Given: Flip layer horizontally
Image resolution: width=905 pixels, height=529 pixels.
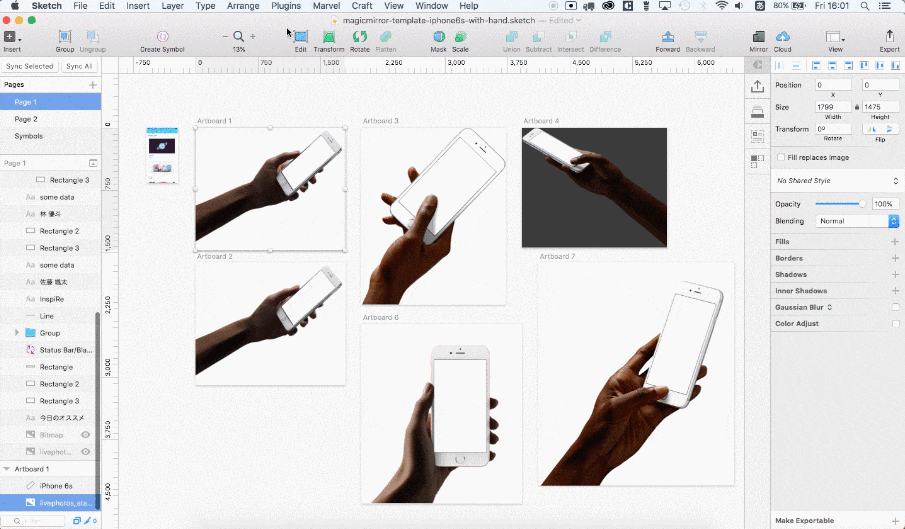Looking at the screenshot, I should (x=872, y=129).
